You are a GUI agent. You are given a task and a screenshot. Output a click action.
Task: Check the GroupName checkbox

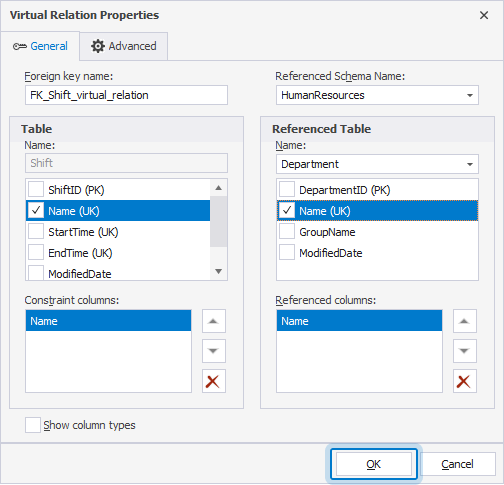[x=287, y=232]
